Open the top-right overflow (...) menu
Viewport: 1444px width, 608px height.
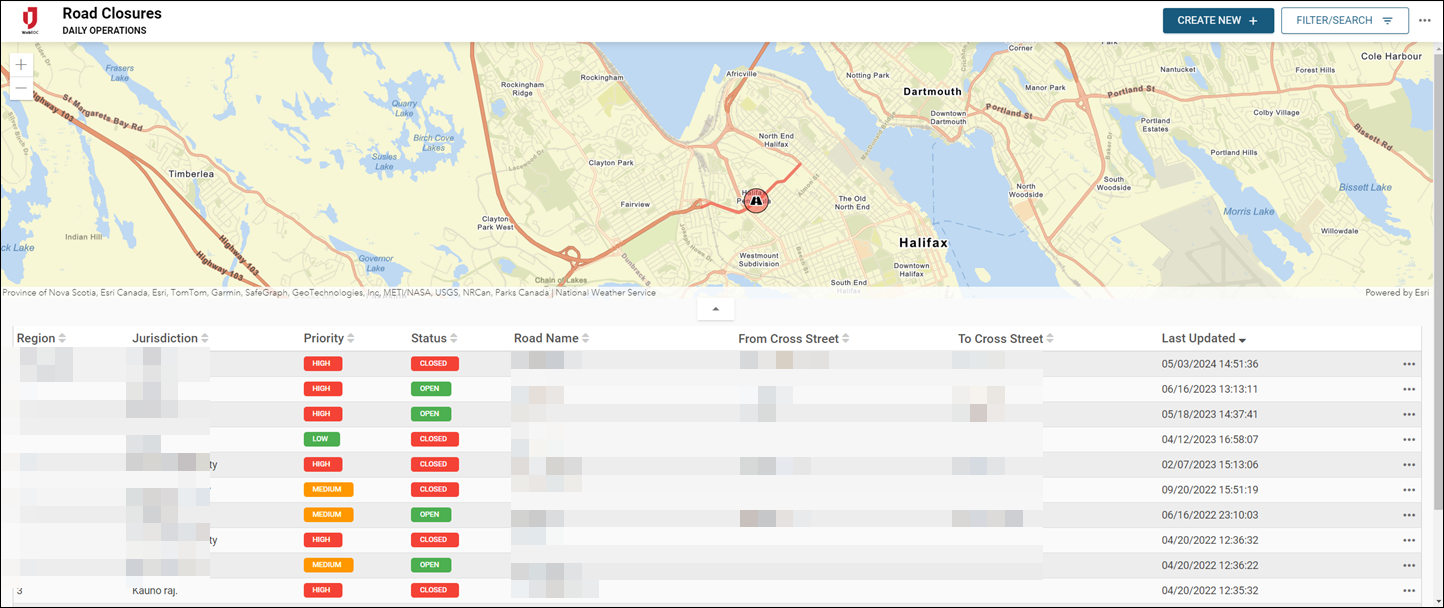1425,20
